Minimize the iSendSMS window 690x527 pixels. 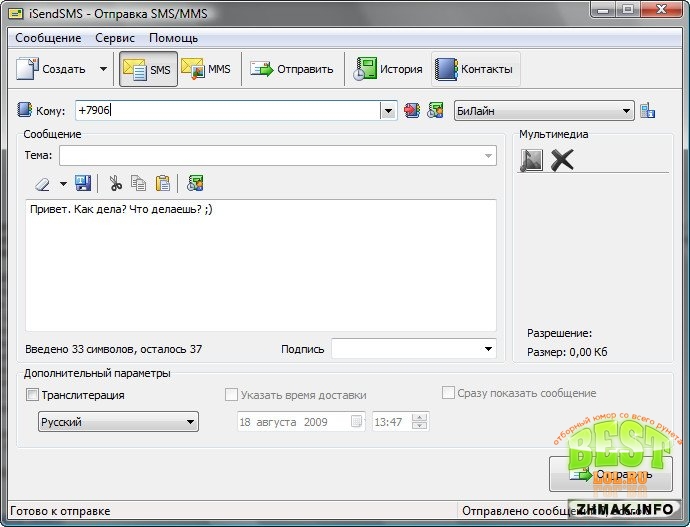click(x=603, y=9)
